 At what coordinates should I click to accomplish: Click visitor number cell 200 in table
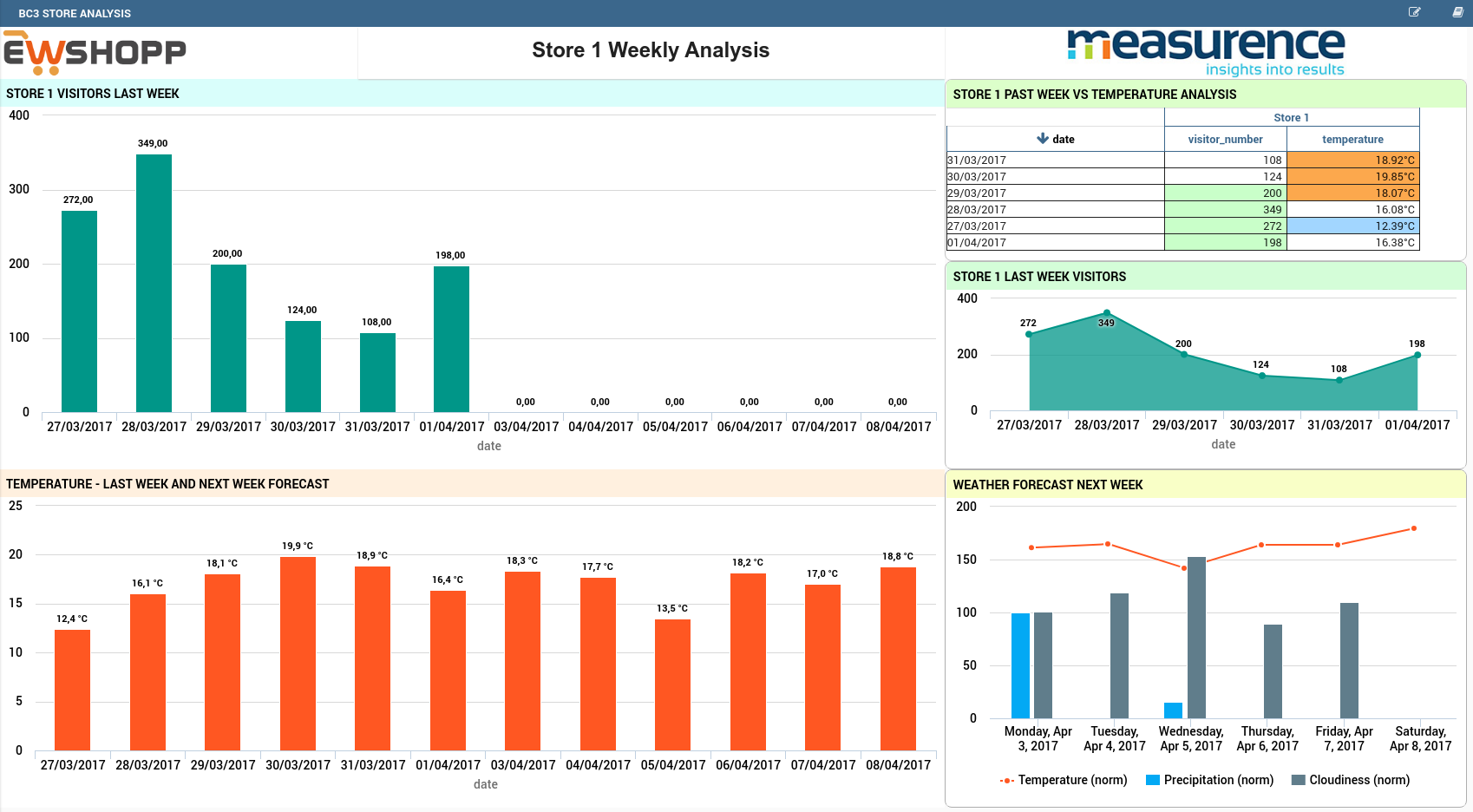pos(1225,193)
